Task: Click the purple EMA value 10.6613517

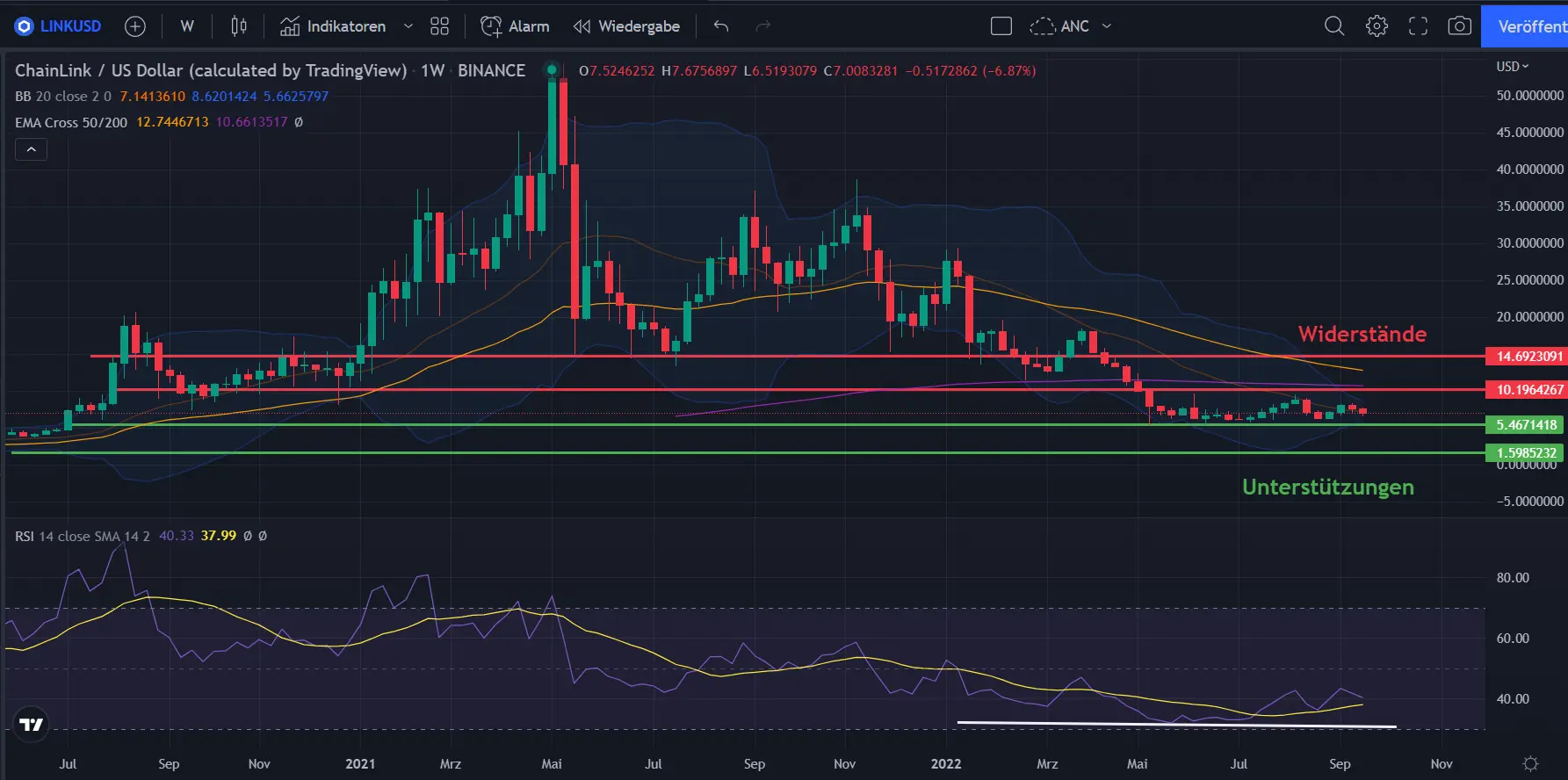Action: point(251,122)
